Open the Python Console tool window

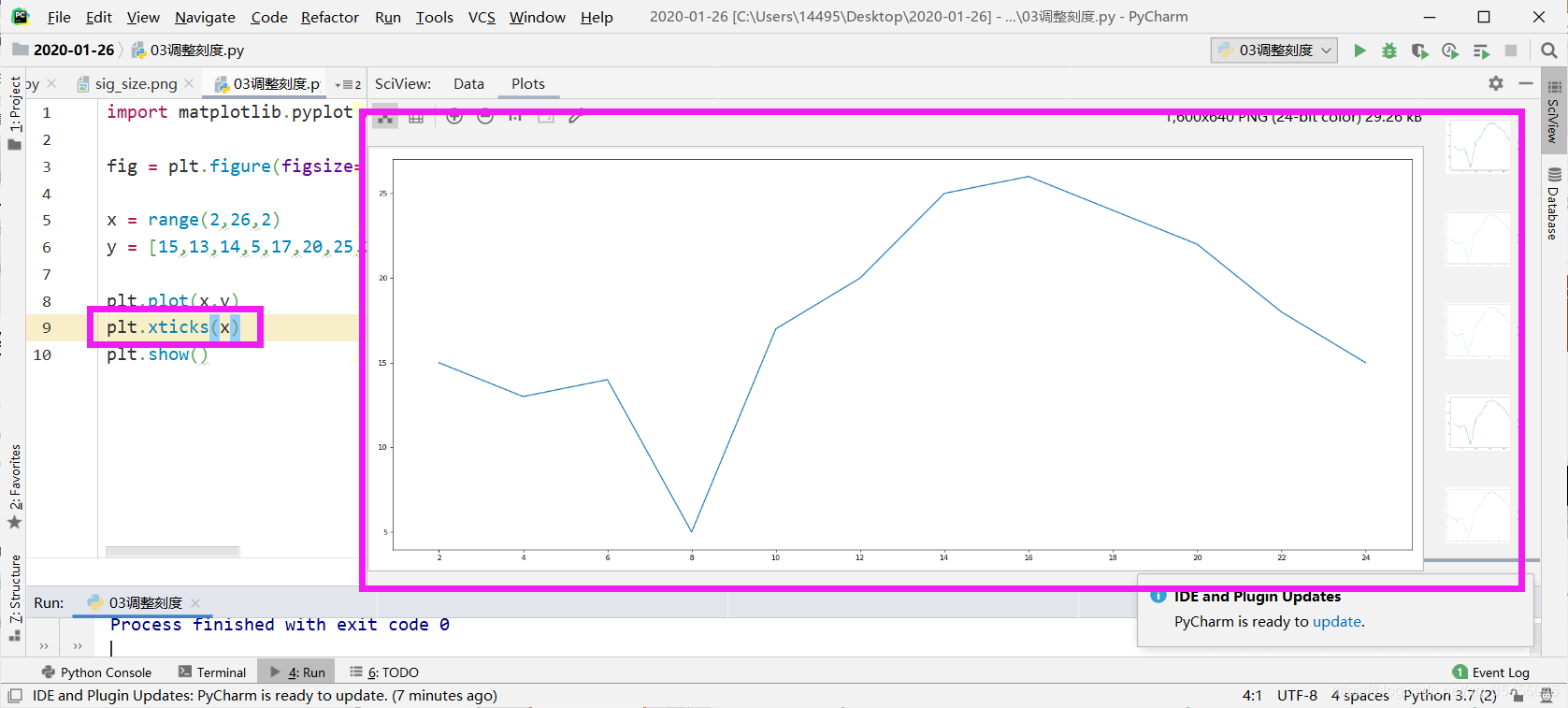point(96,672)
